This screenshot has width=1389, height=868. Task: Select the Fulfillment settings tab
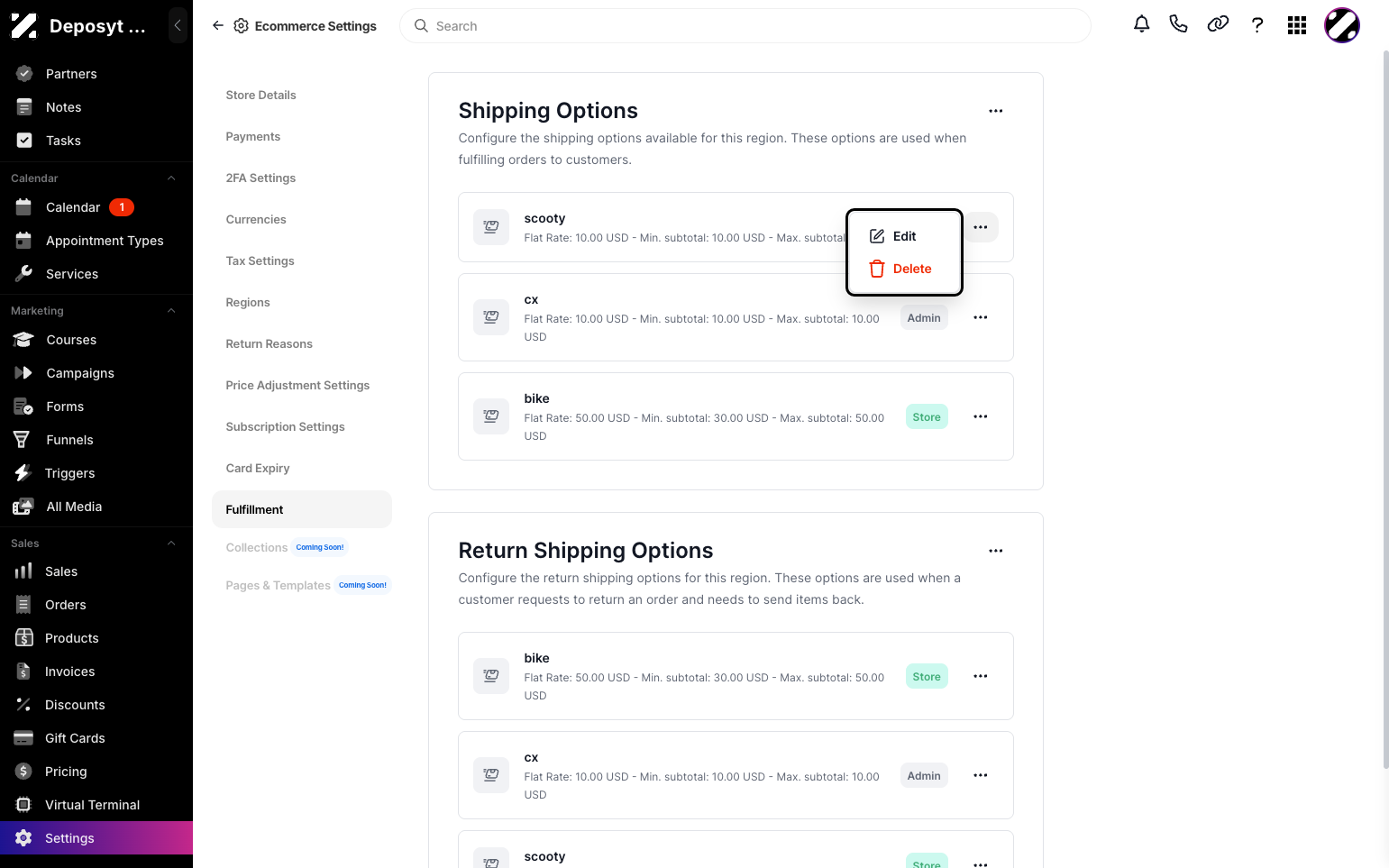click(302, 509)
